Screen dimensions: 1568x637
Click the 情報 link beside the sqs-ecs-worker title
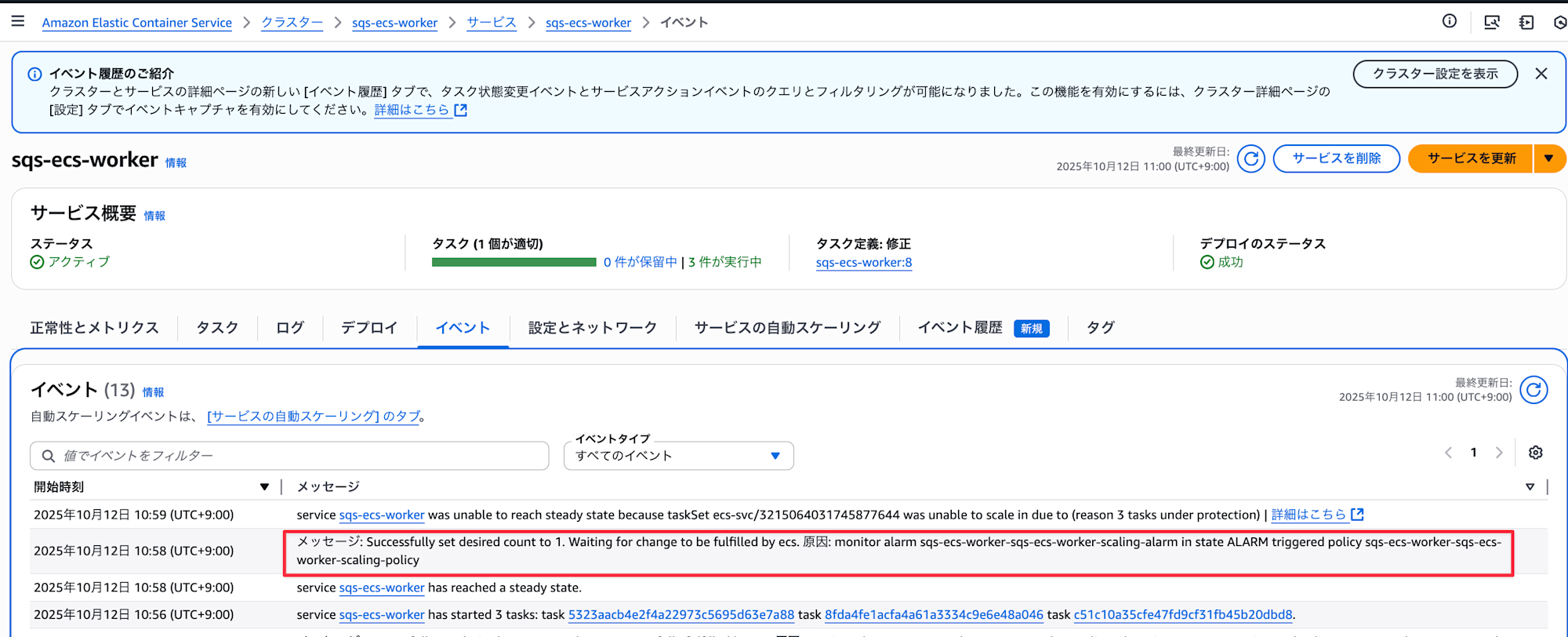tap(176, 163)
